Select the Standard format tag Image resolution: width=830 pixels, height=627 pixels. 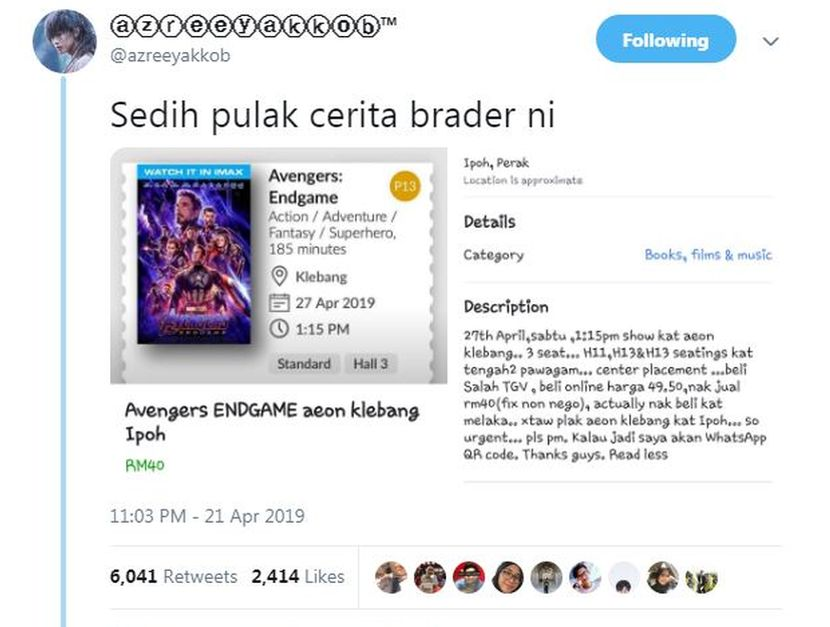(x=304, y=364)
